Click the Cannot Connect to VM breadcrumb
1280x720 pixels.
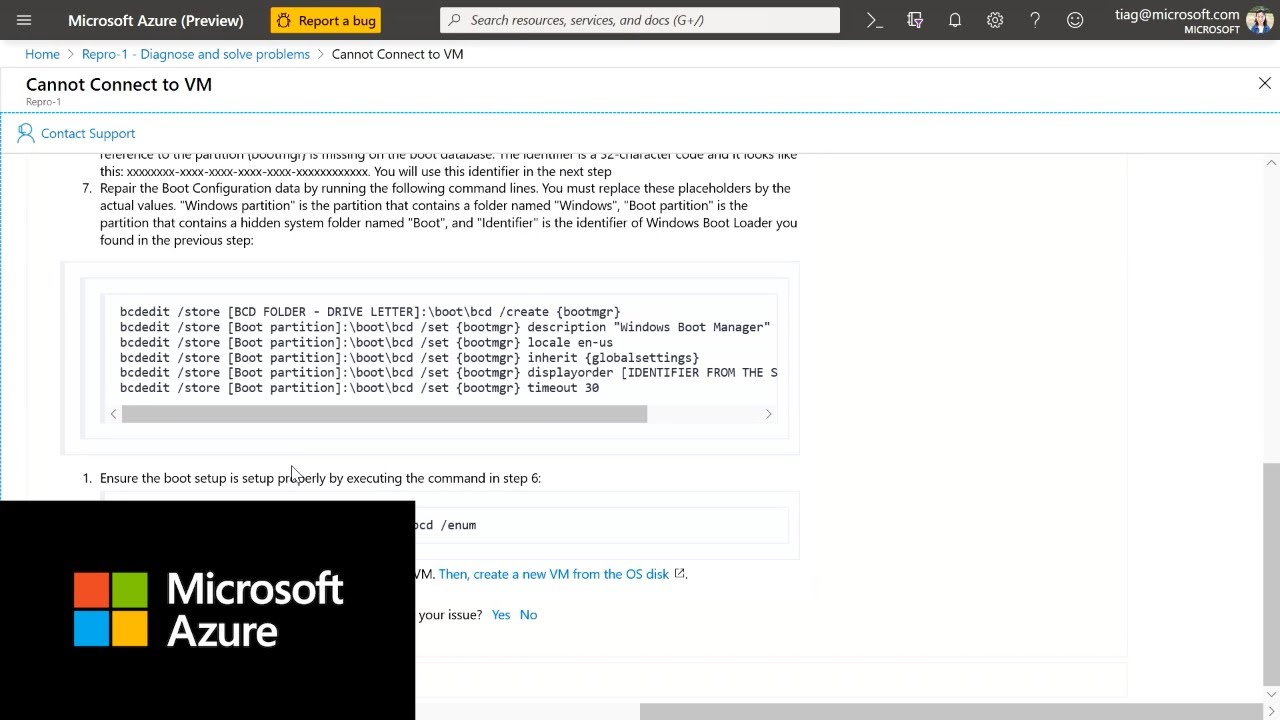pos(397,54)
